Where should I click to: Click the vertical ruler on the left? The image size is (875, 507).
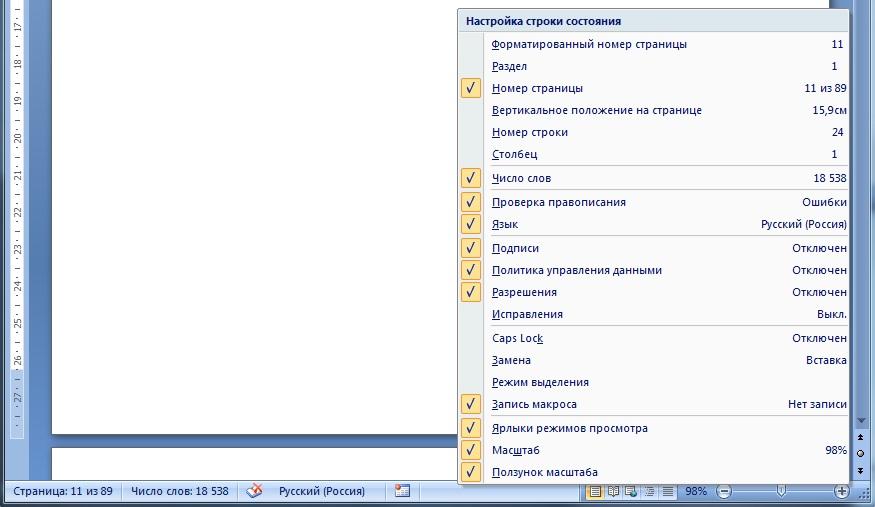(17, 218)
